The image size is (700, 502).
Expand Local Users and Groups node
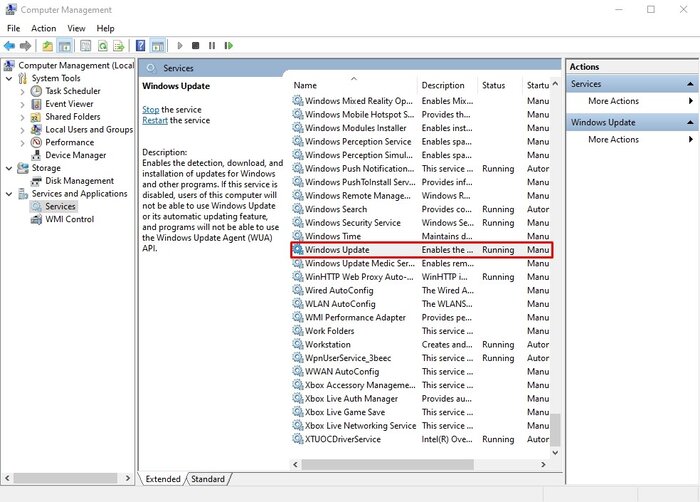22,130
